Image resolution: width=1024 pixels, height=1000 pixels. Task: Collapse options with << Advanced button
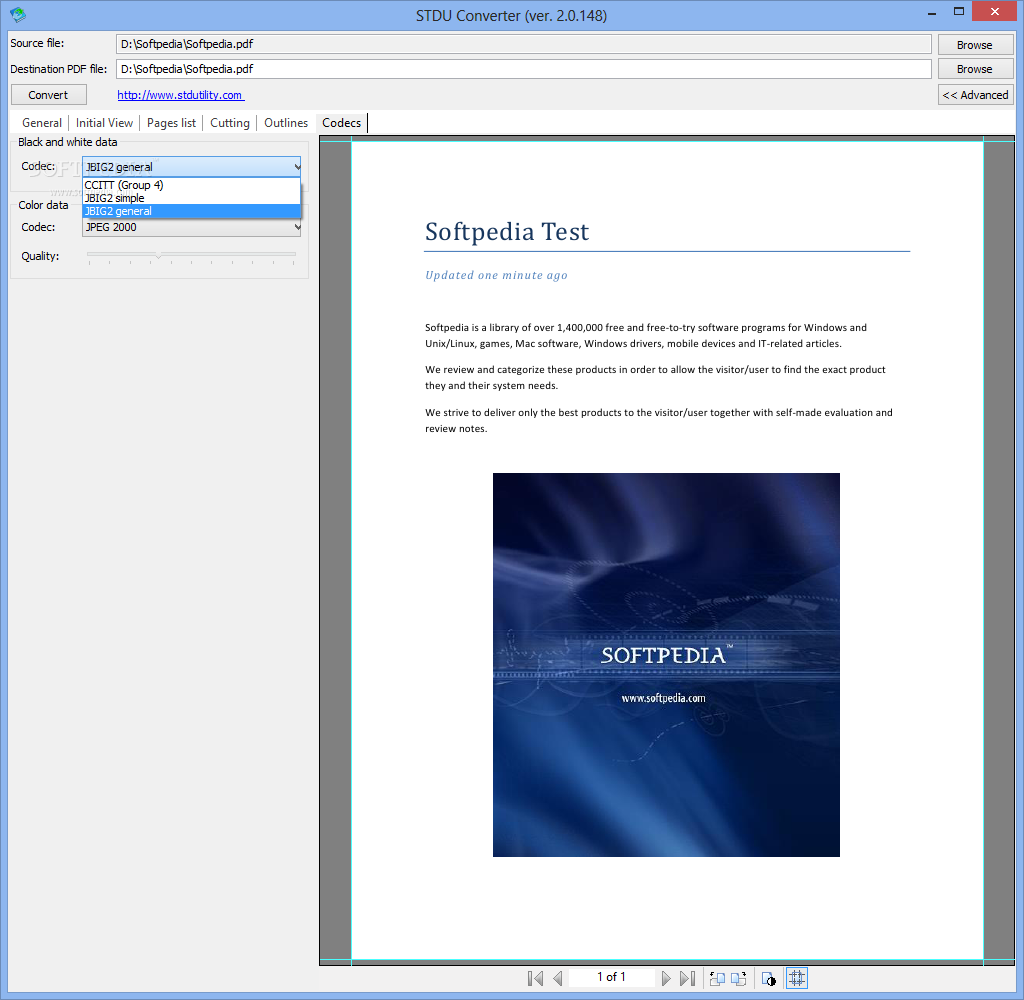975,95
